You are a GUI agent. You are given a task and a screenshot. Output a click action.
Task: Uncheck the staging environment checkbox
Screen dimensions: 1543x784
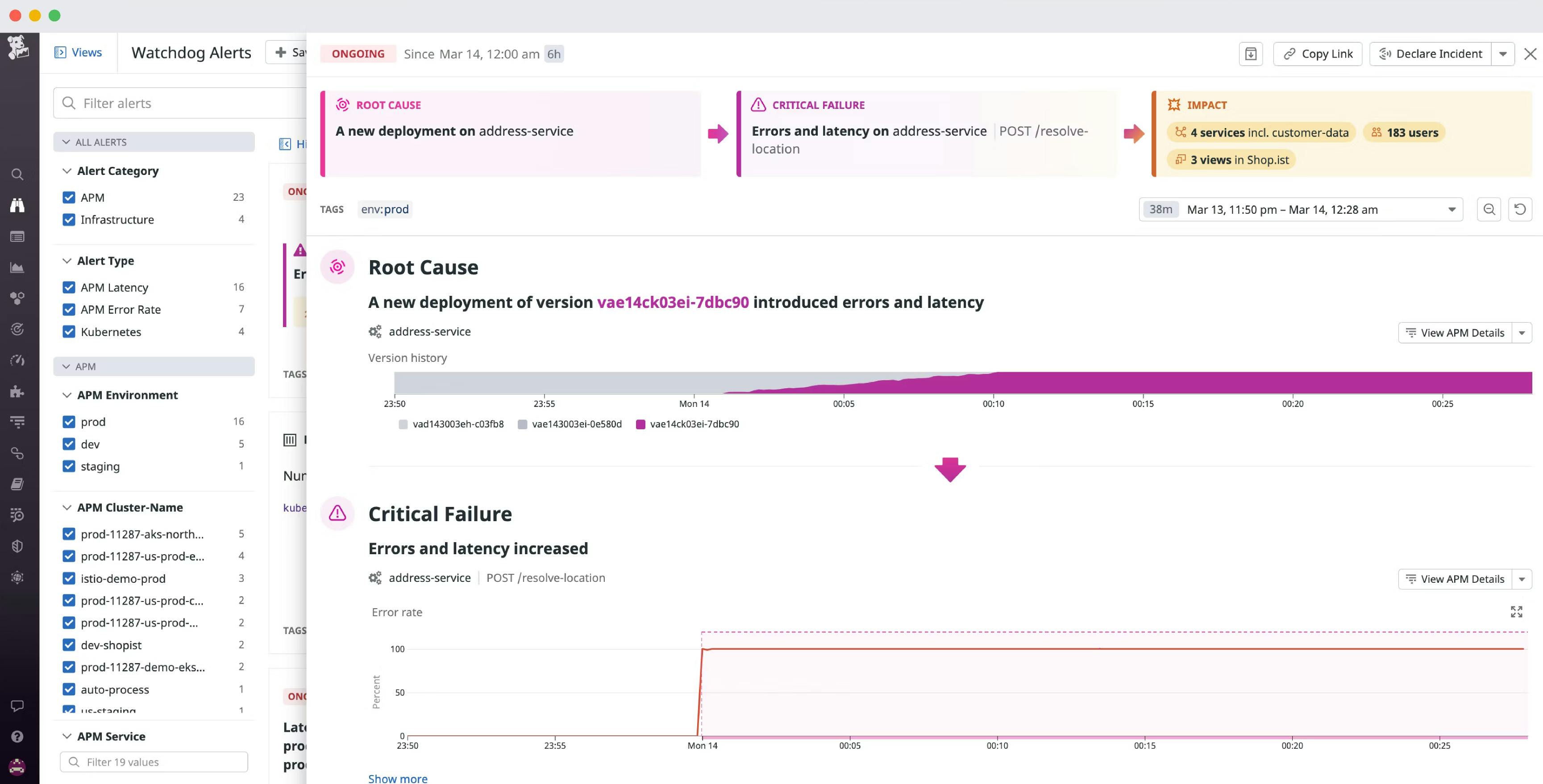[x=69, y=466]
